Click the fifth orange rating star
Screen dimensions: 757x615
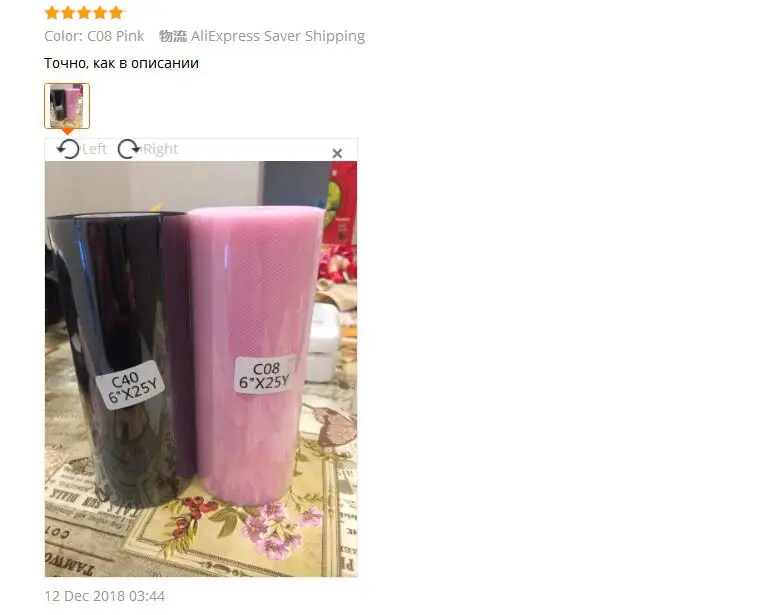tap(116, 13)
